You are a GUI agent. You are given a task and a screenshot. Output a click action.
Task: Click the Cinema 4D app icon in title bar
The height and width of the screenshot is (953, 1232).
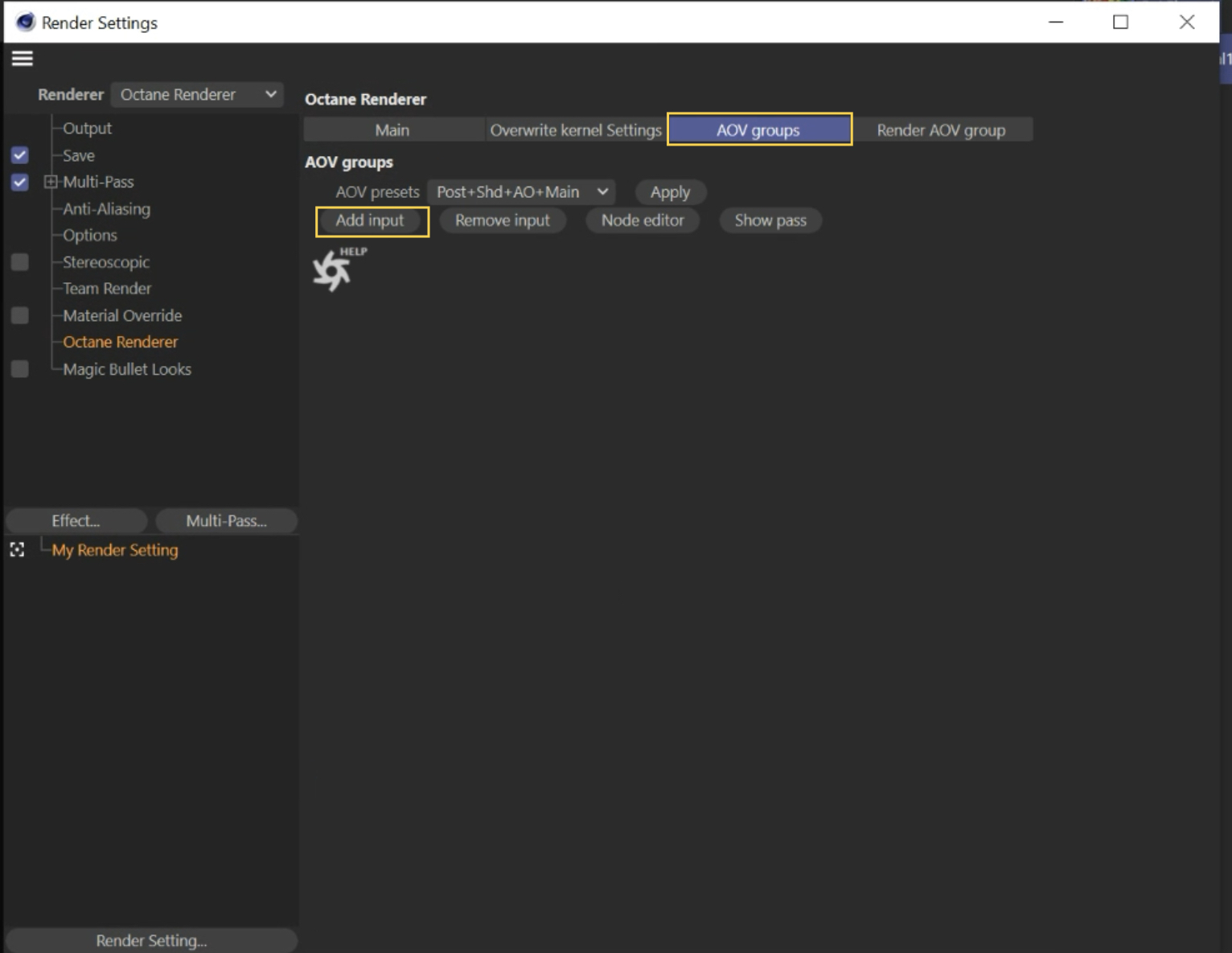(25, 22)
